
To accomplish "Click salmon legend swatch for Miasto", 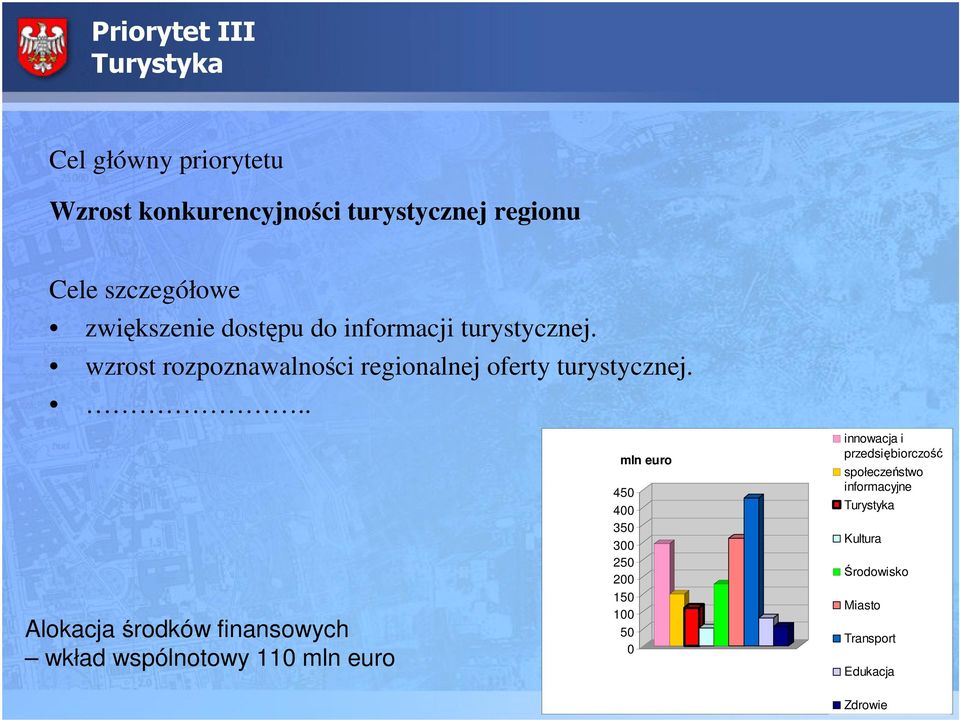I will [x=836, y=606].
